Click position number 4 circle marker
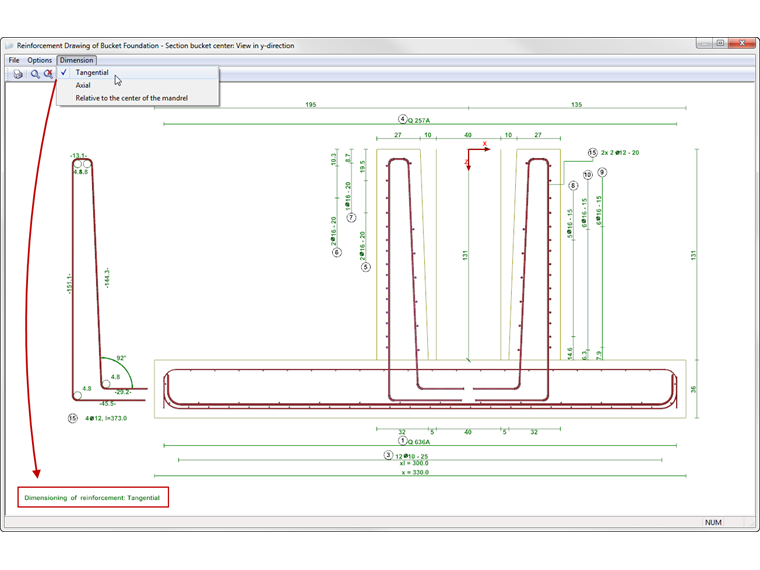The image size is (760, 570). coord(402,119)
